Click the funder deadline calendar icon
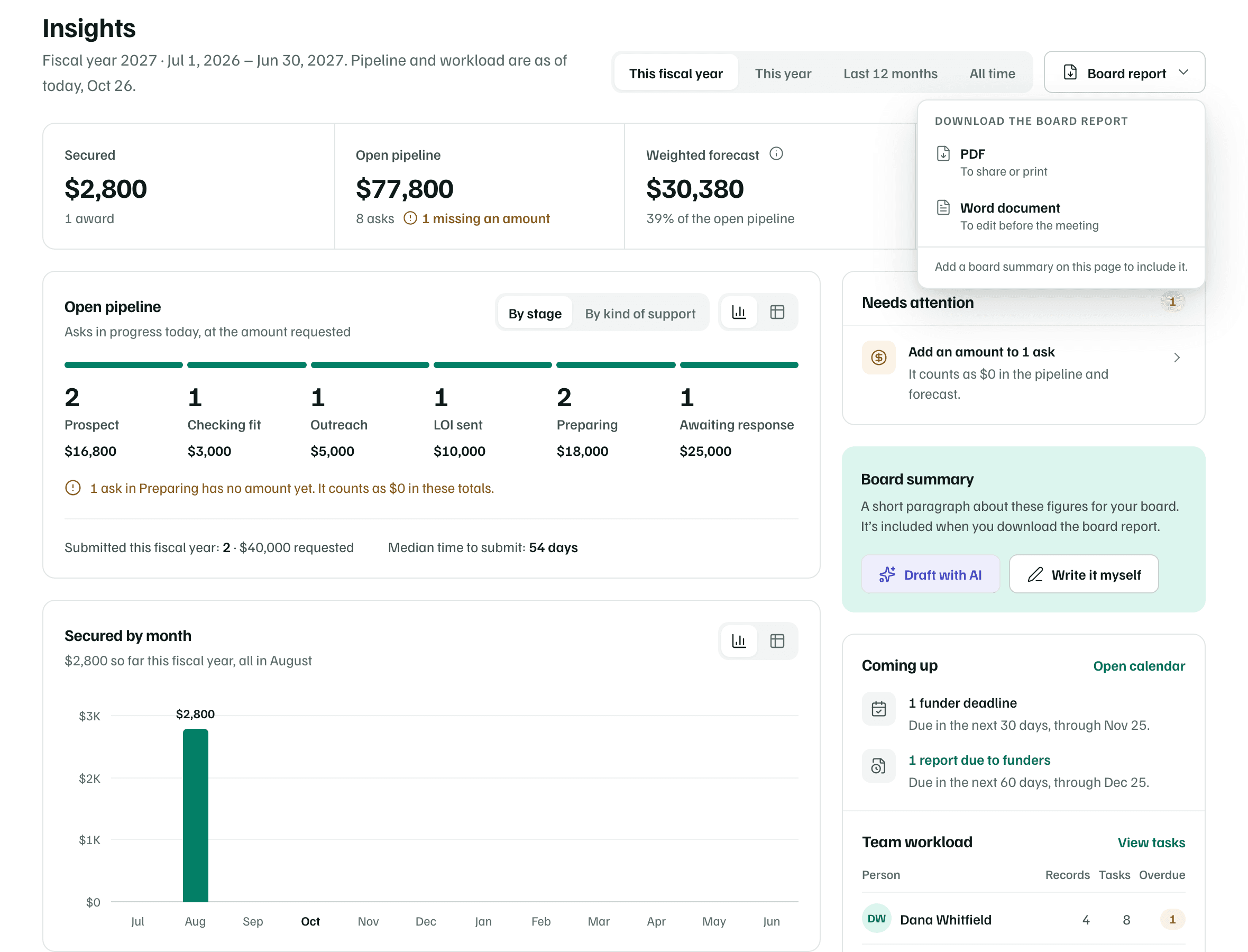 878,708
